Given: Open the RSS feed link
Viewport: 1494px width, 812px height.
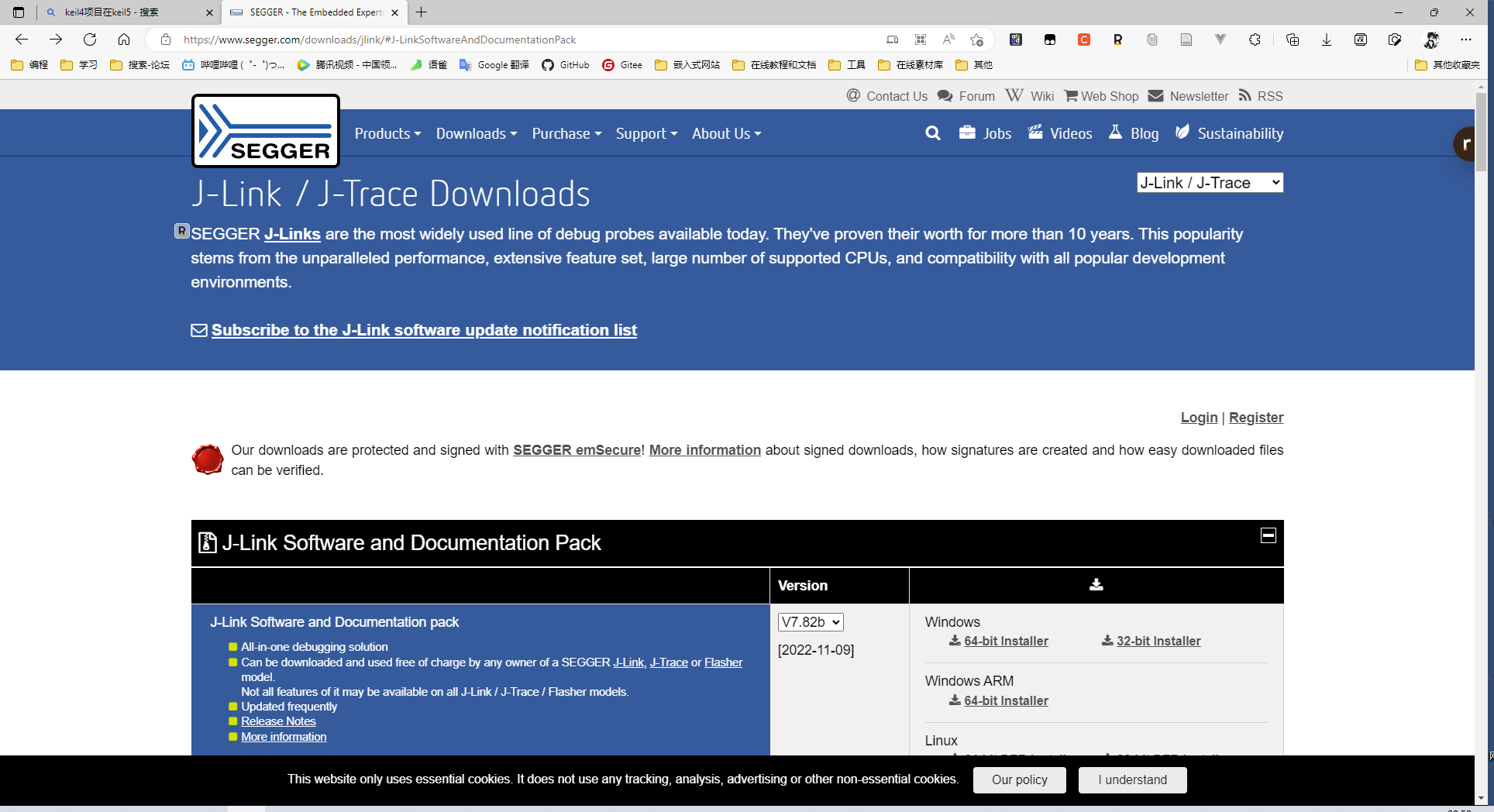Looking at the screenshot, I should click(1261, 96).
